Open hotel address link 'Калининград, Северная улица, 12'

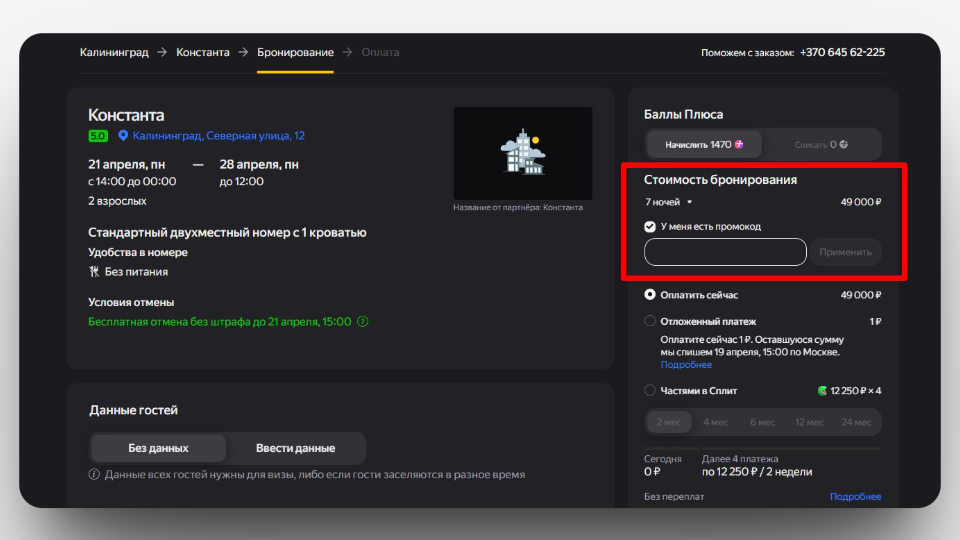(219, 136)
